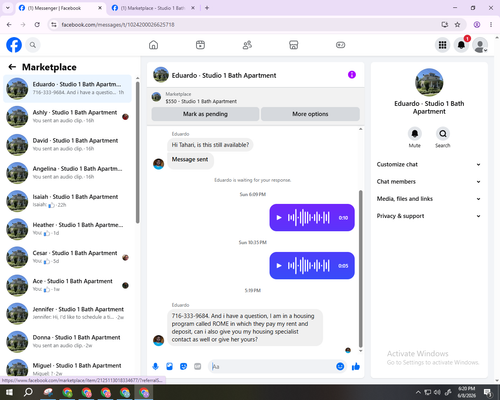Screen dimensions: 500x400
Task: Open a new browser tab
Action: click(207, 8)
